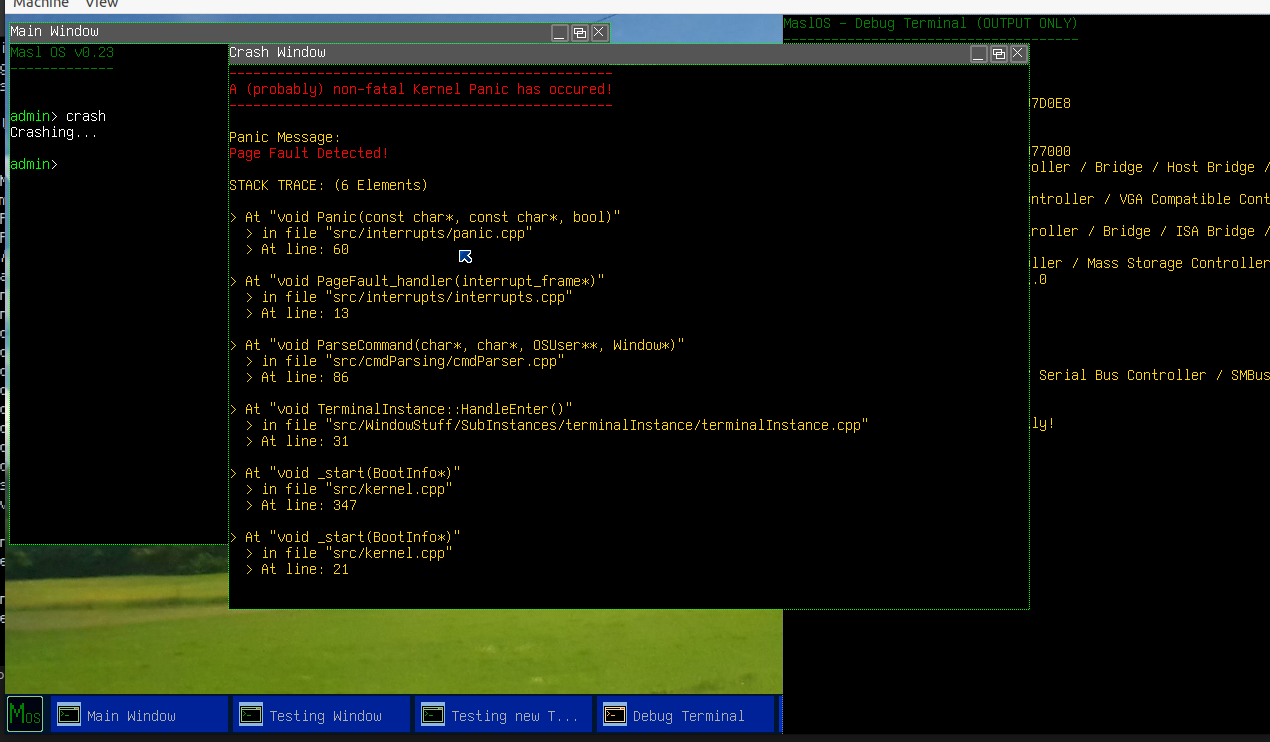This screenshot has width=1270, height=742.
Task: Maximize the Main Window
Action: tap(579, 32)
